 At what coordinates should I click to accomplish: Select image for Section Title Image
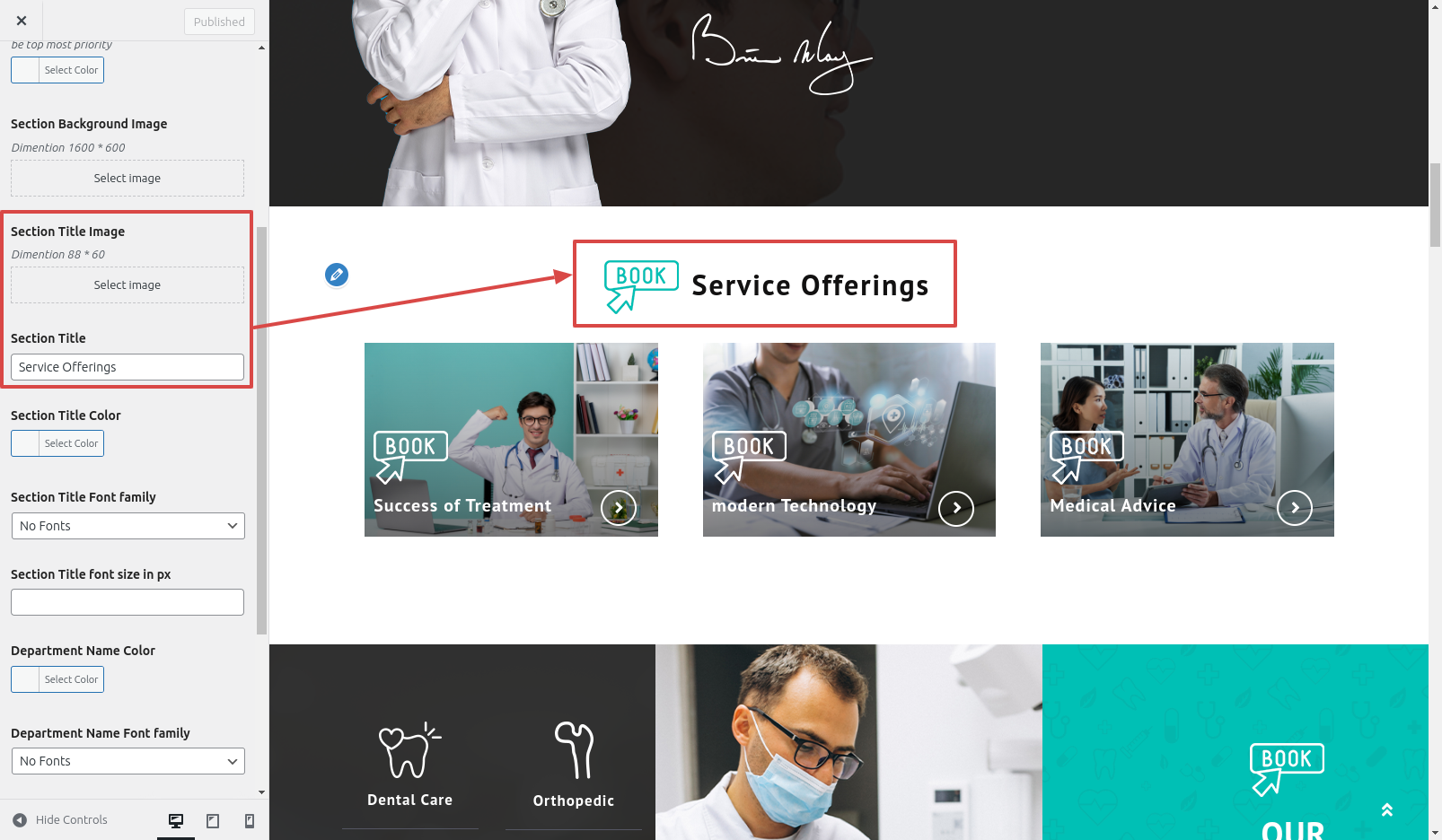pyautogui.click(x=127, y=284)
